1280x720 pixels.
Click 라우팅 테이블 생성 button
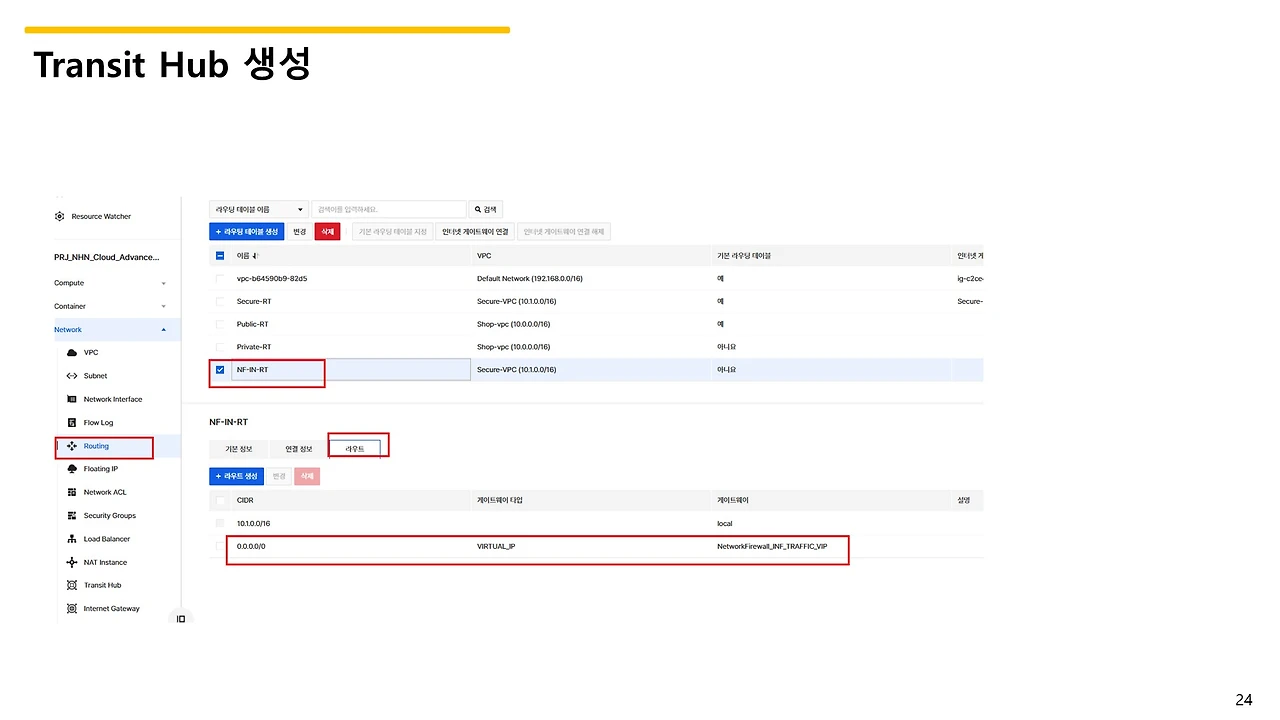coord(247,231)
